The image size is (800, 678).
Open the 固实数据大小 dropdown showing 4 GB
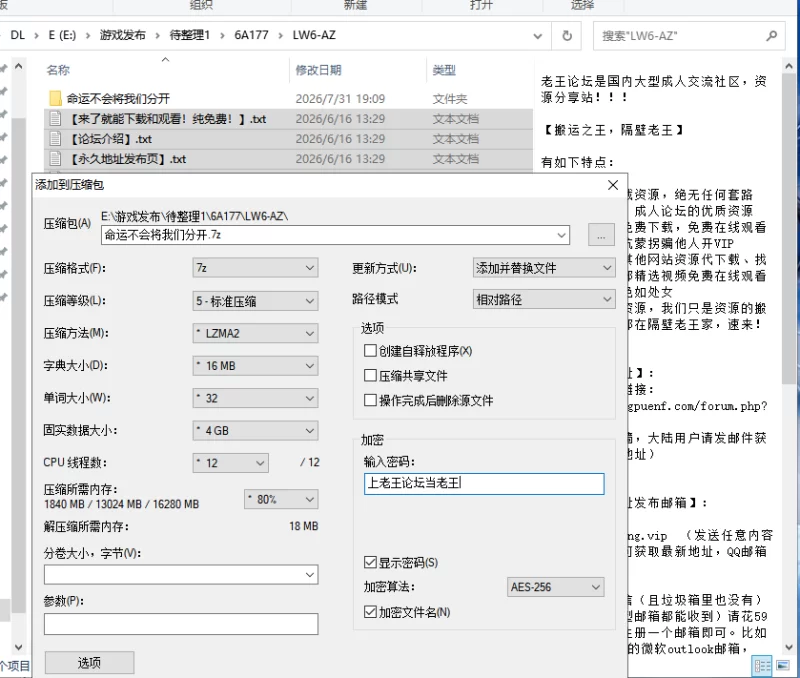(255, 431)
